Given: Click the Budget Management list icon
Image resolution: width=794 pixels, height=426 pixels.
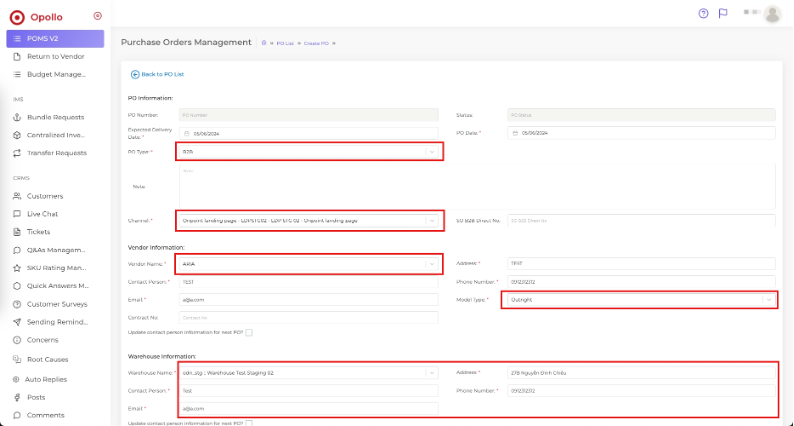Looking at the screenshot, I should pyautogui.click(x=17, y=74).
